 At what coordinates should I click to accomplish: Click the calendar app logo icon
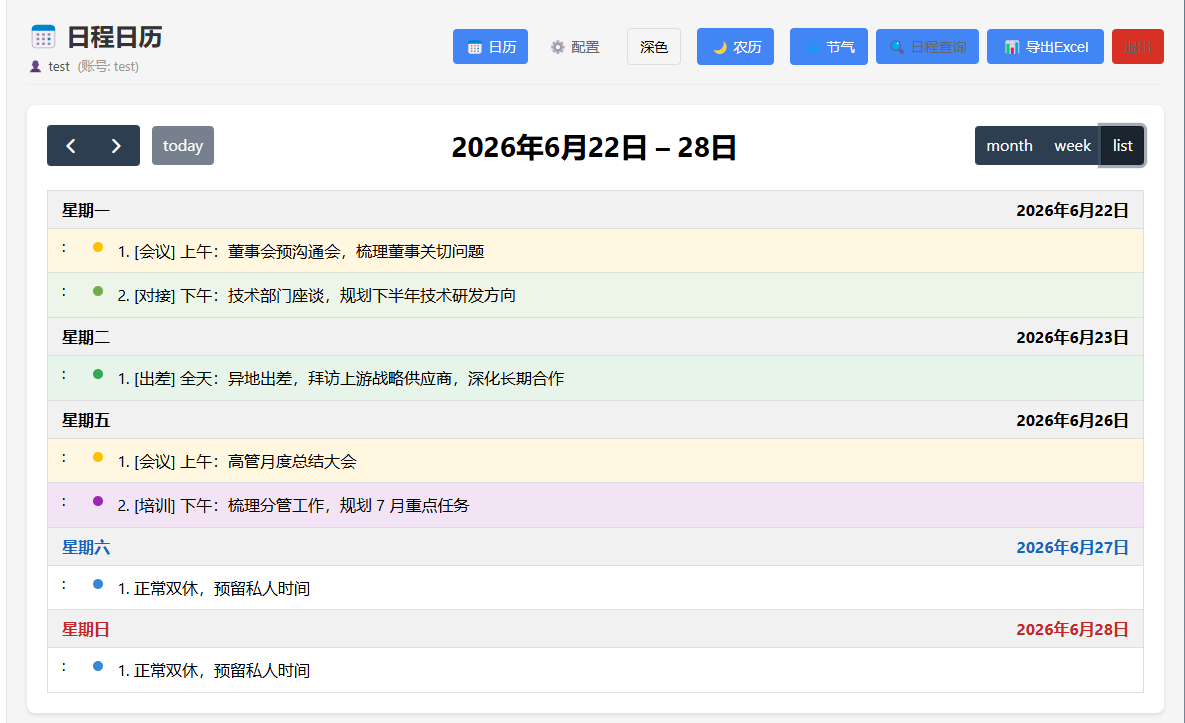tap(43, 36)
